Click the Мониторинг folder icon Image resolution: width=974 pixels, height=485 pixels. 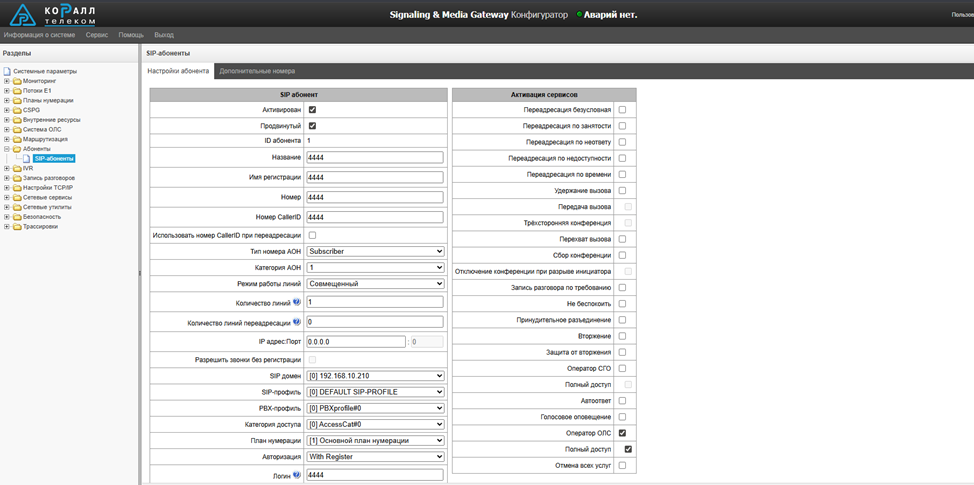pyautogui.click(x=17, y=81)
